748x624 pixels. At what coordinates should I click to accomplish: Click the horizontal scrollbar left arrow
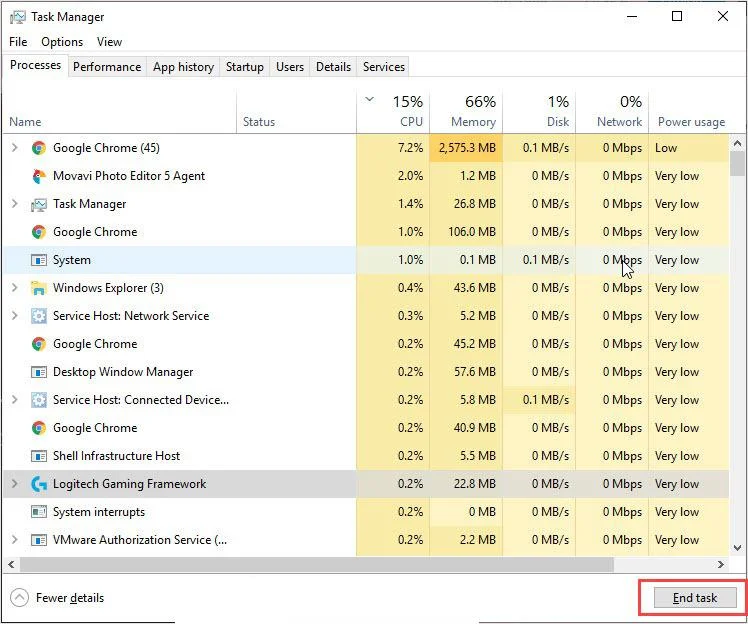coord(11,565)
